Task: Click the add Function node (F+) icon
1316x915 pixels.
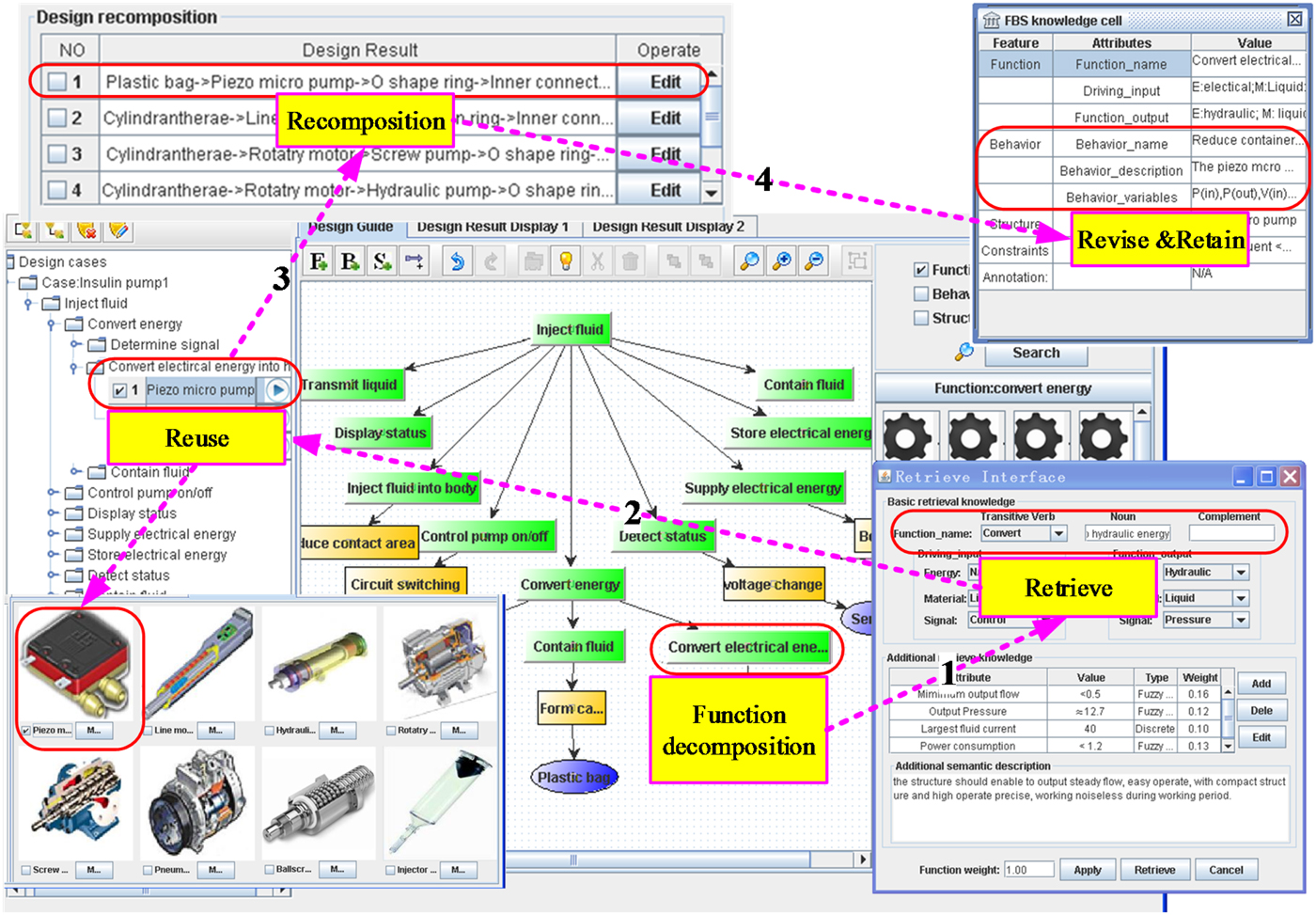Action: coord(319,261)
